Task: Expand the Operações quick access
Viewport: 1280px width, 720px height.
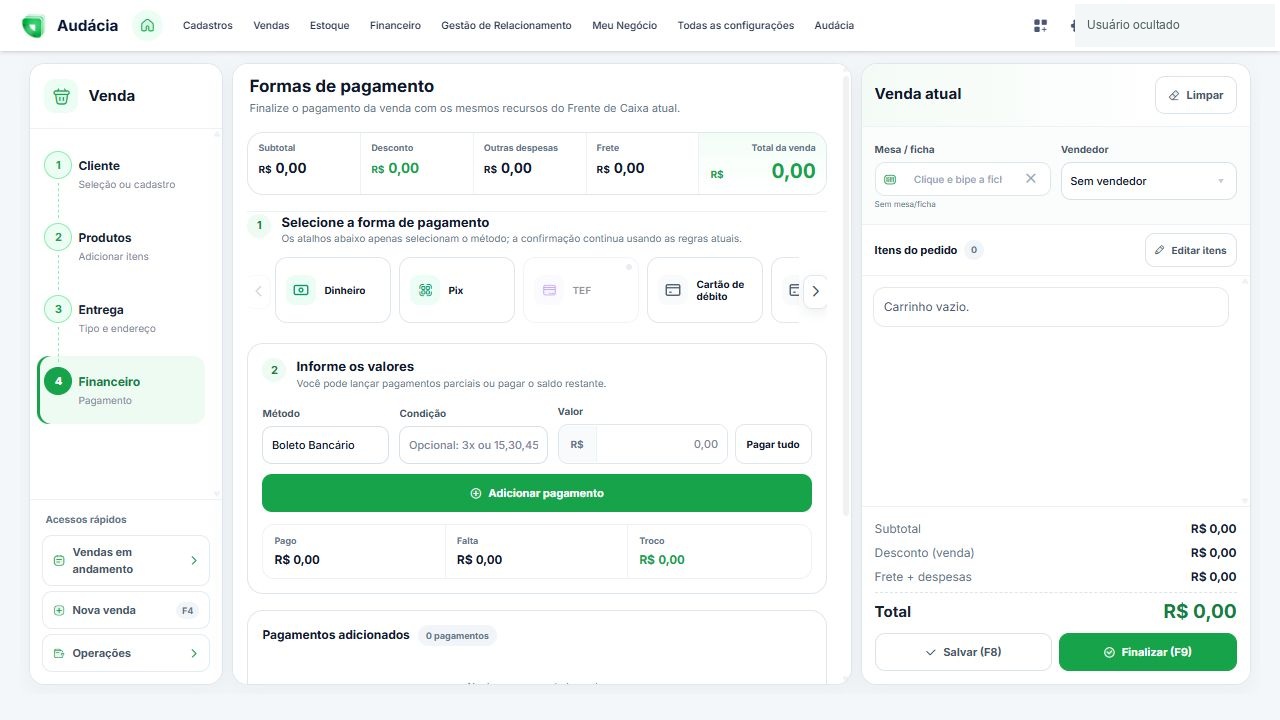Action: point(126,653)
